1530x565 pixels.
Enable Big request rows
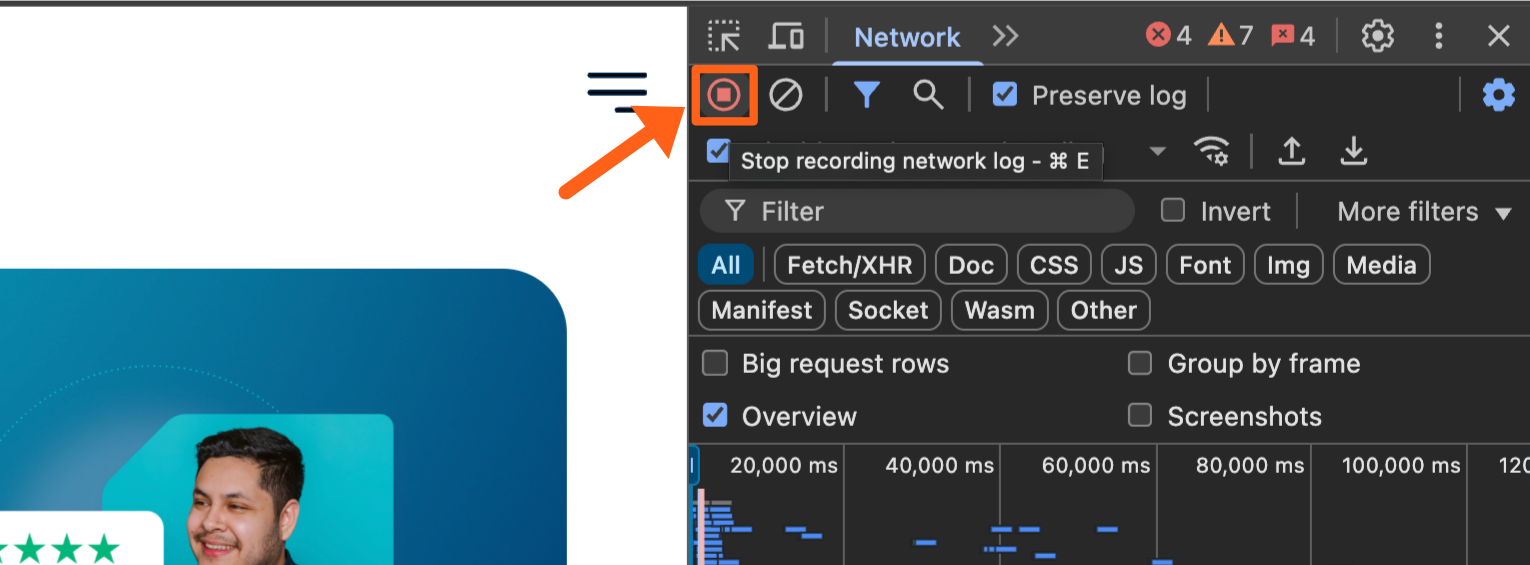click(715, 363)
